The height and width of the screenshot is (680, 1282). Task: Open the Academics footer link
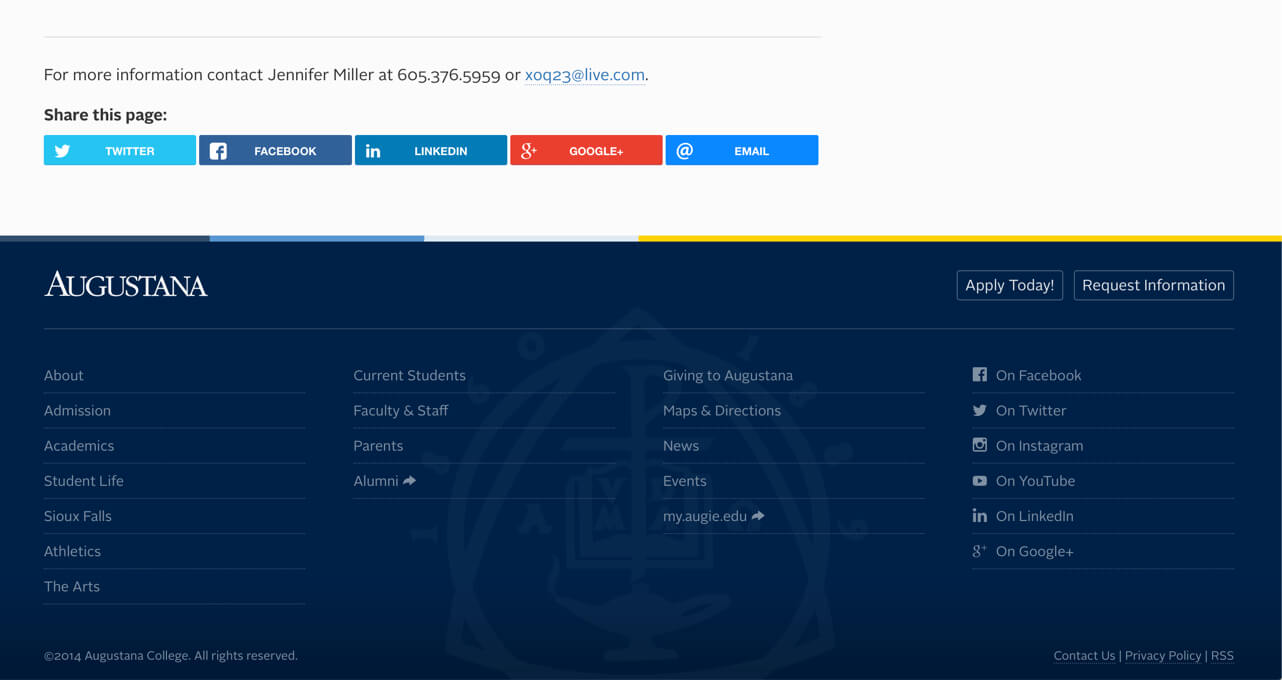coord(79,445)
